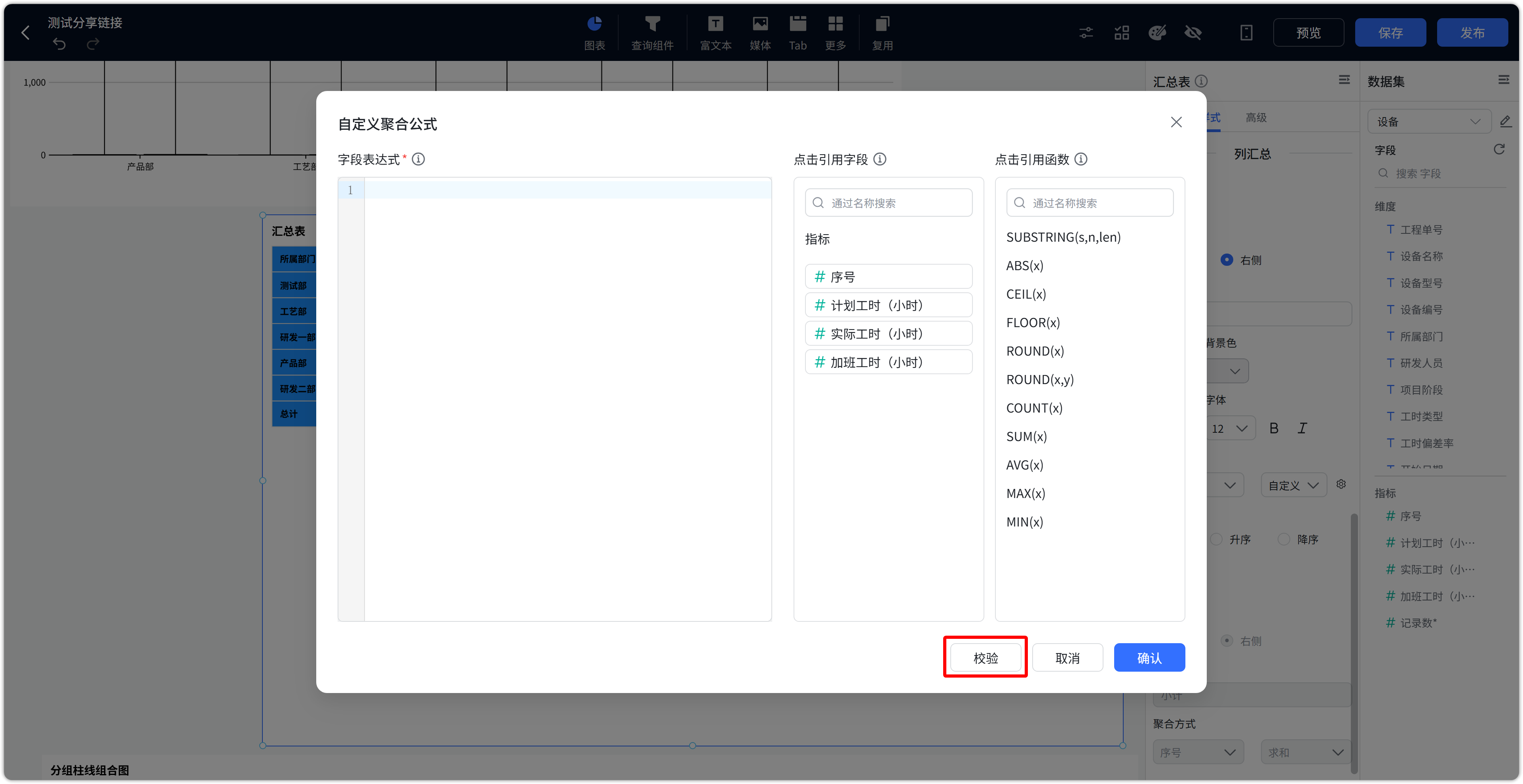Open the 媒体 media tool
This screenshot has width=1523, height=784.
pyautogui.click(x=760, y=32)
